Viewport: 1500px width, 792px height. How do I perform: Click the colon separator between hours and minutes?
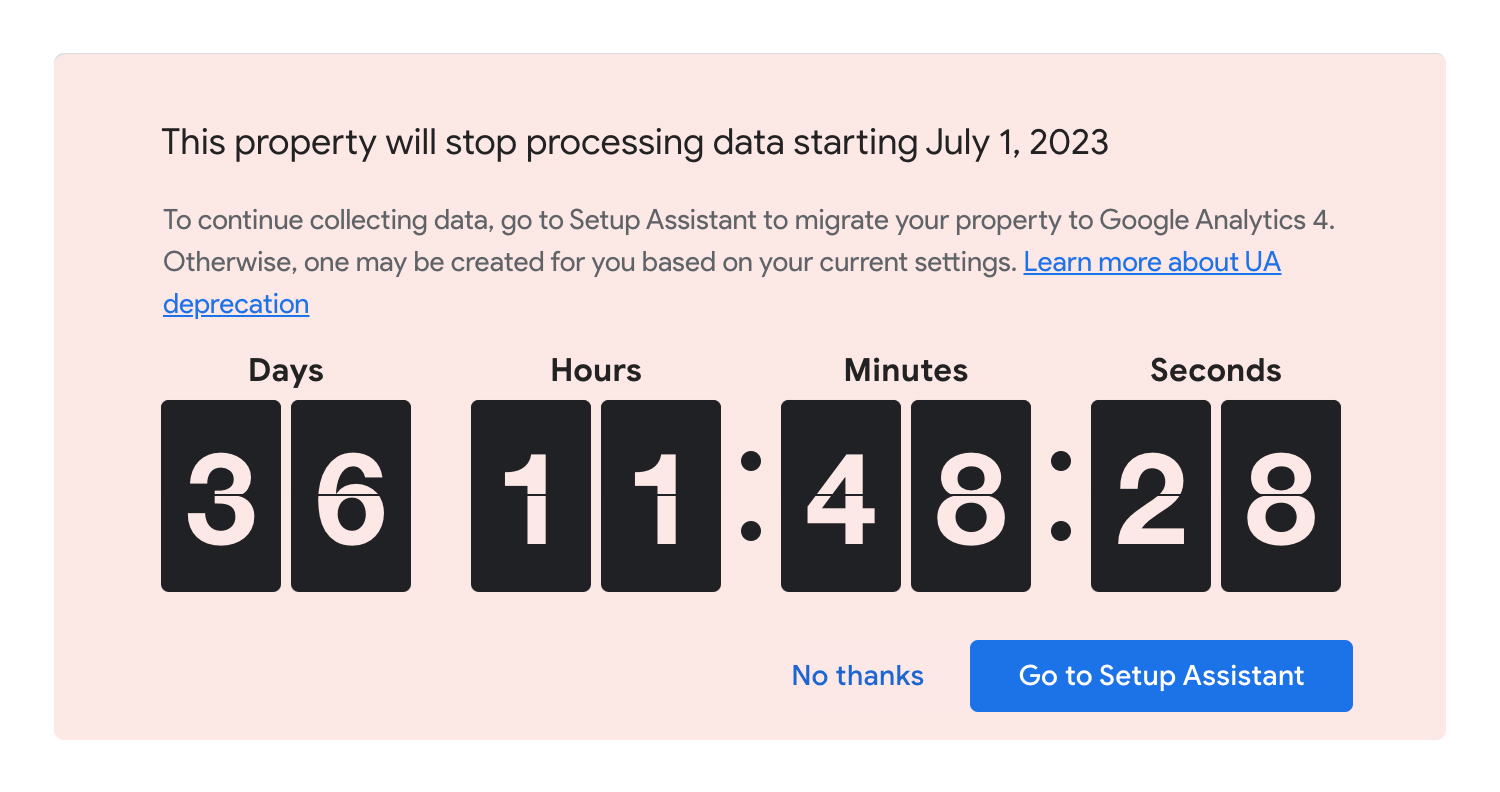tap(751, 496)
